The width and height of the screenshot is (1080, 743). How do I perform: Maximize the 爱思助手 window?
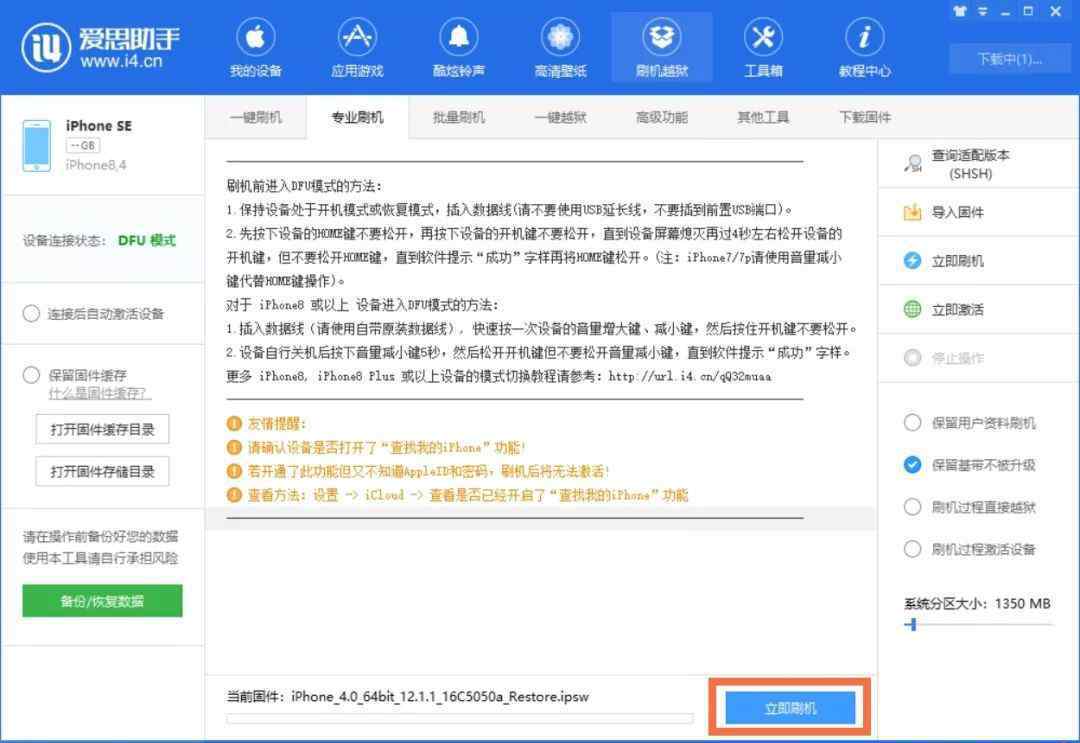1028,11
